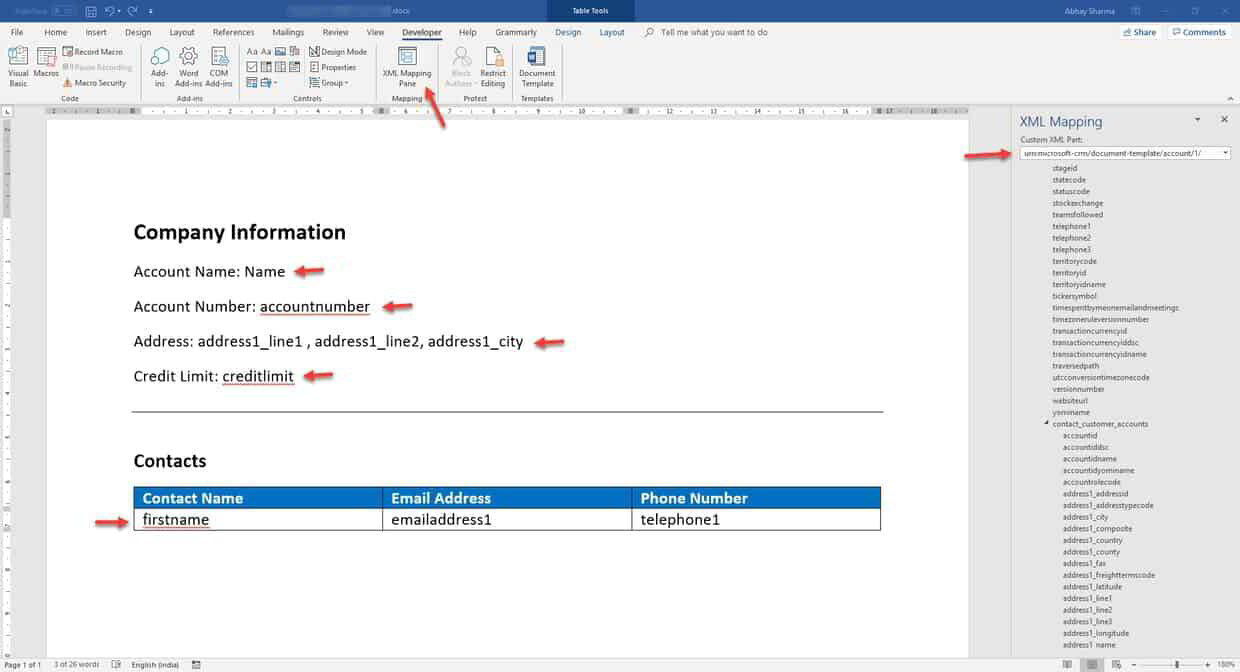Click the Document Template icon
Image resolution: width=1240 pixels, height=672 pixels.
click(537, 65)
